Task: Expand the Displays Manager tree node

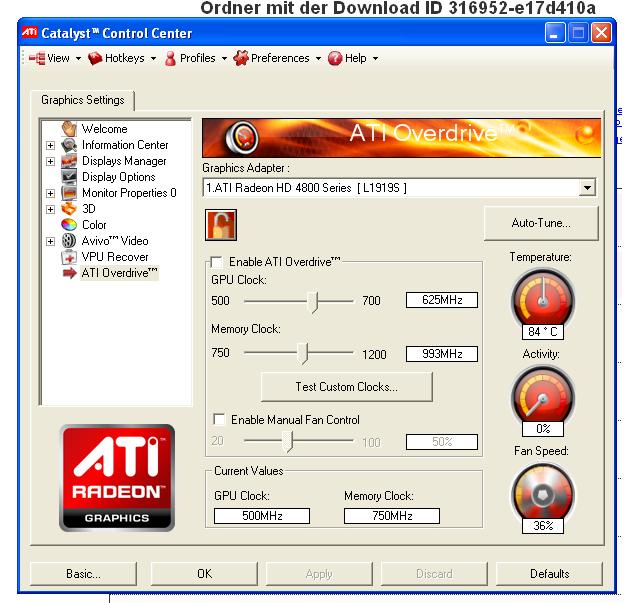Action: coord(50,161)
